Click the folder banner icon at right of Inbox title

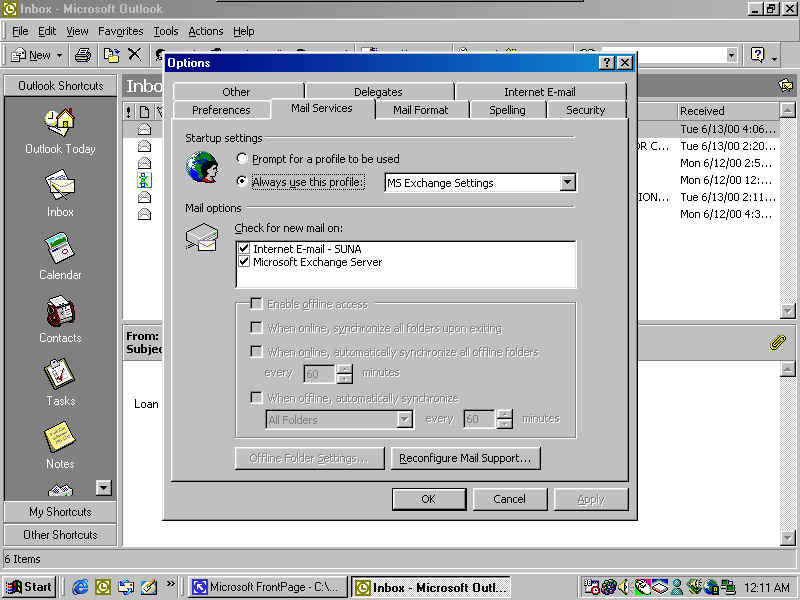(786, 85)
